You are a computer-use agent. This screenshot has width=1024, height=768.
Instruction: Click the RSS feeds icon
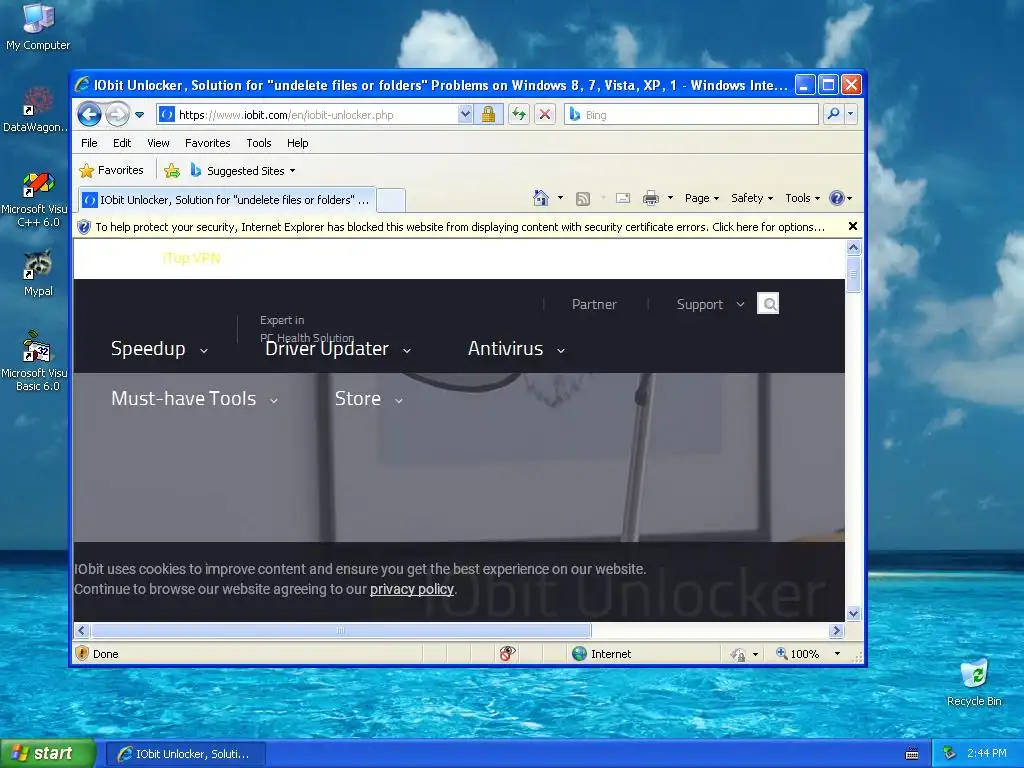tap(583, 199)
